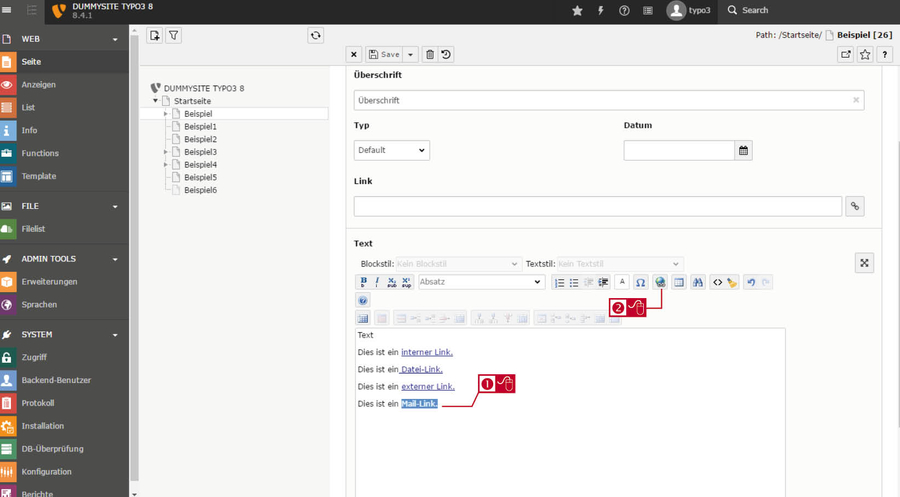Open the Seite module
This screenshot has height=497, width=900.
64,61
